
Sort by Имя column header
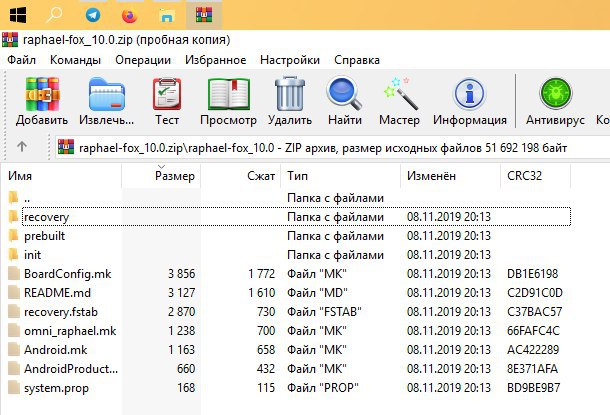[x=61, y=176]
